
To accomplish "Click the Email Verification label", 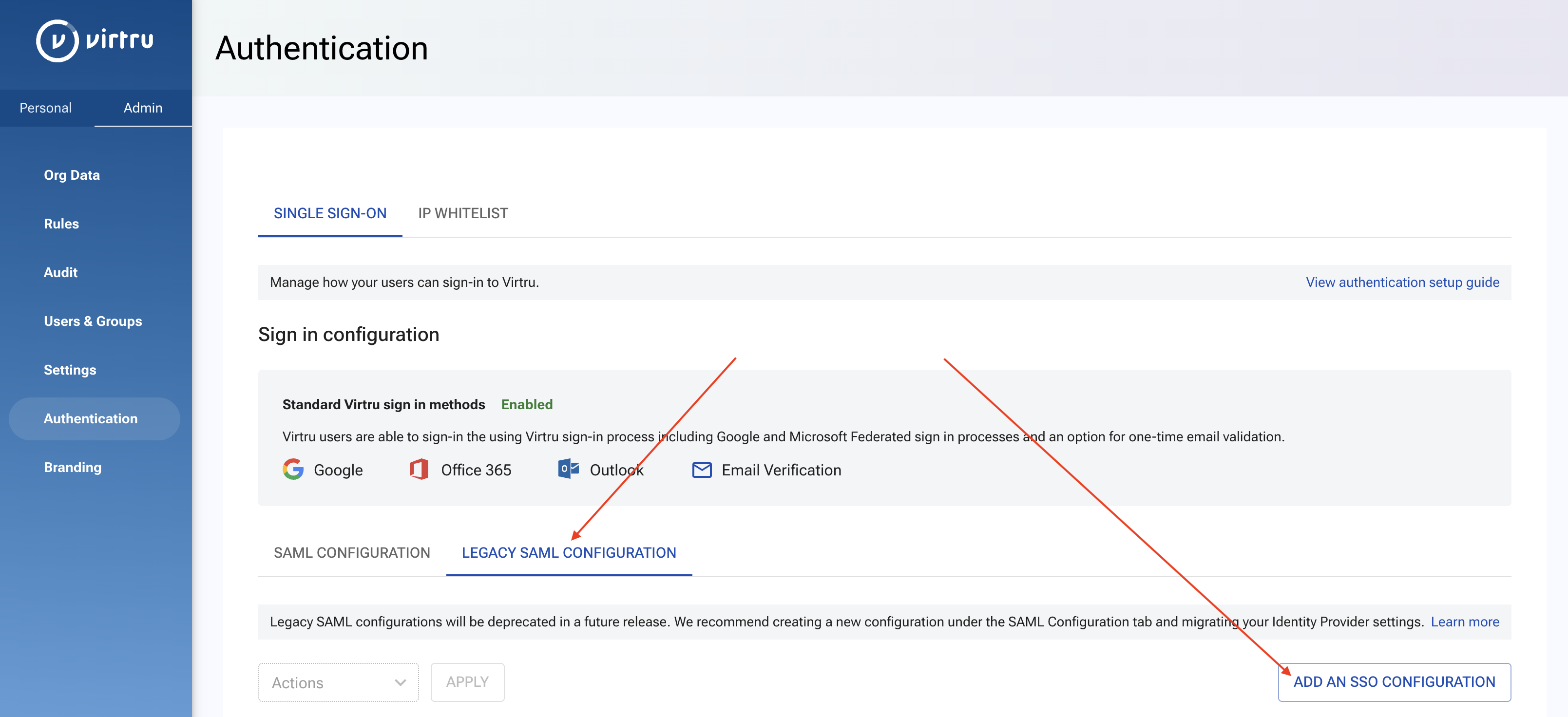I will tap(782, 470).
